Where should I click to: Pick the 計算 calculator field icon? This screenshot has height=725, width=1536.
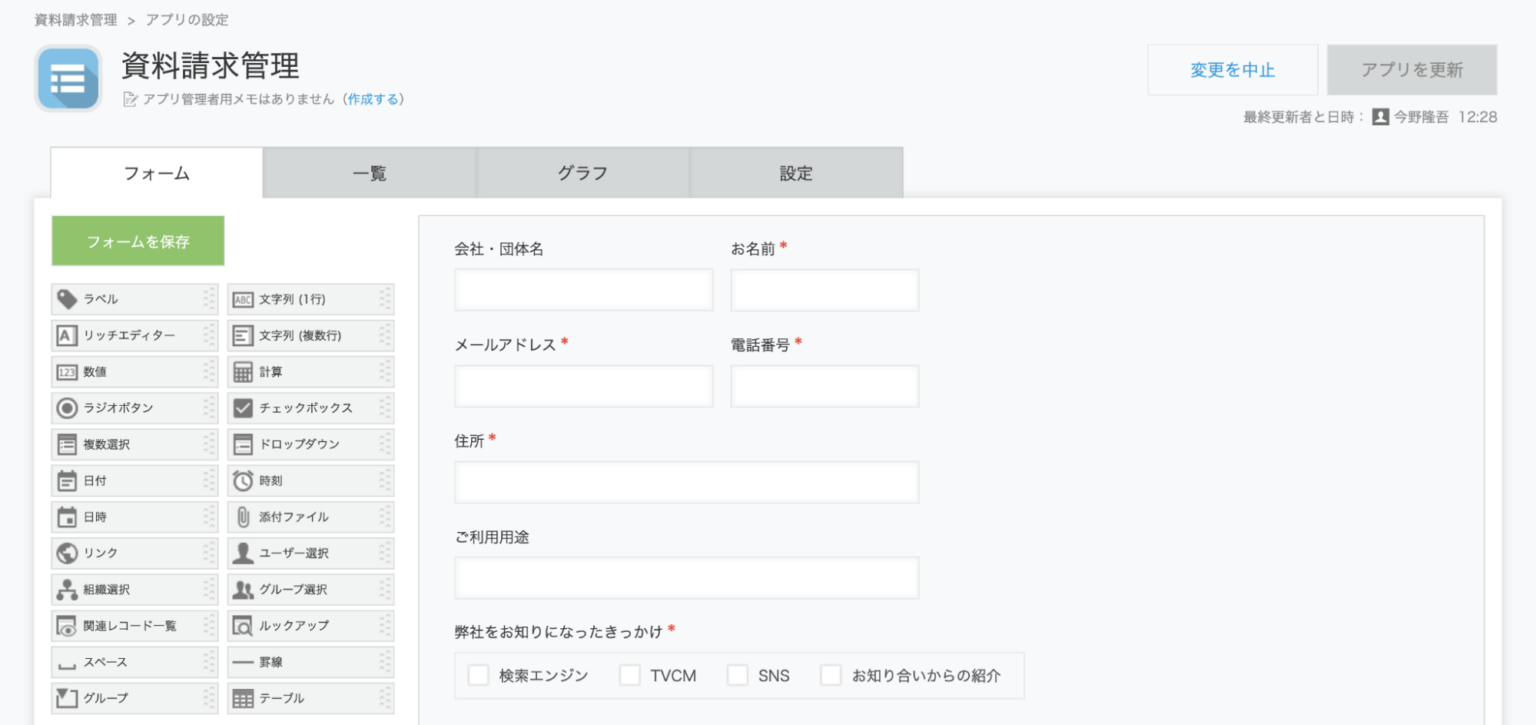click(243, 372)
